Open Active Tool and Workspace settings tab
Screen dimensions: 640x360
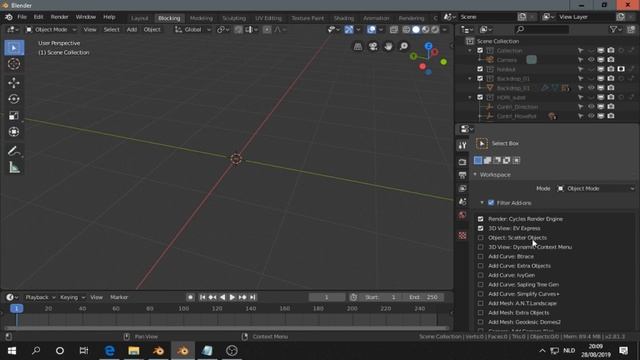462,146
